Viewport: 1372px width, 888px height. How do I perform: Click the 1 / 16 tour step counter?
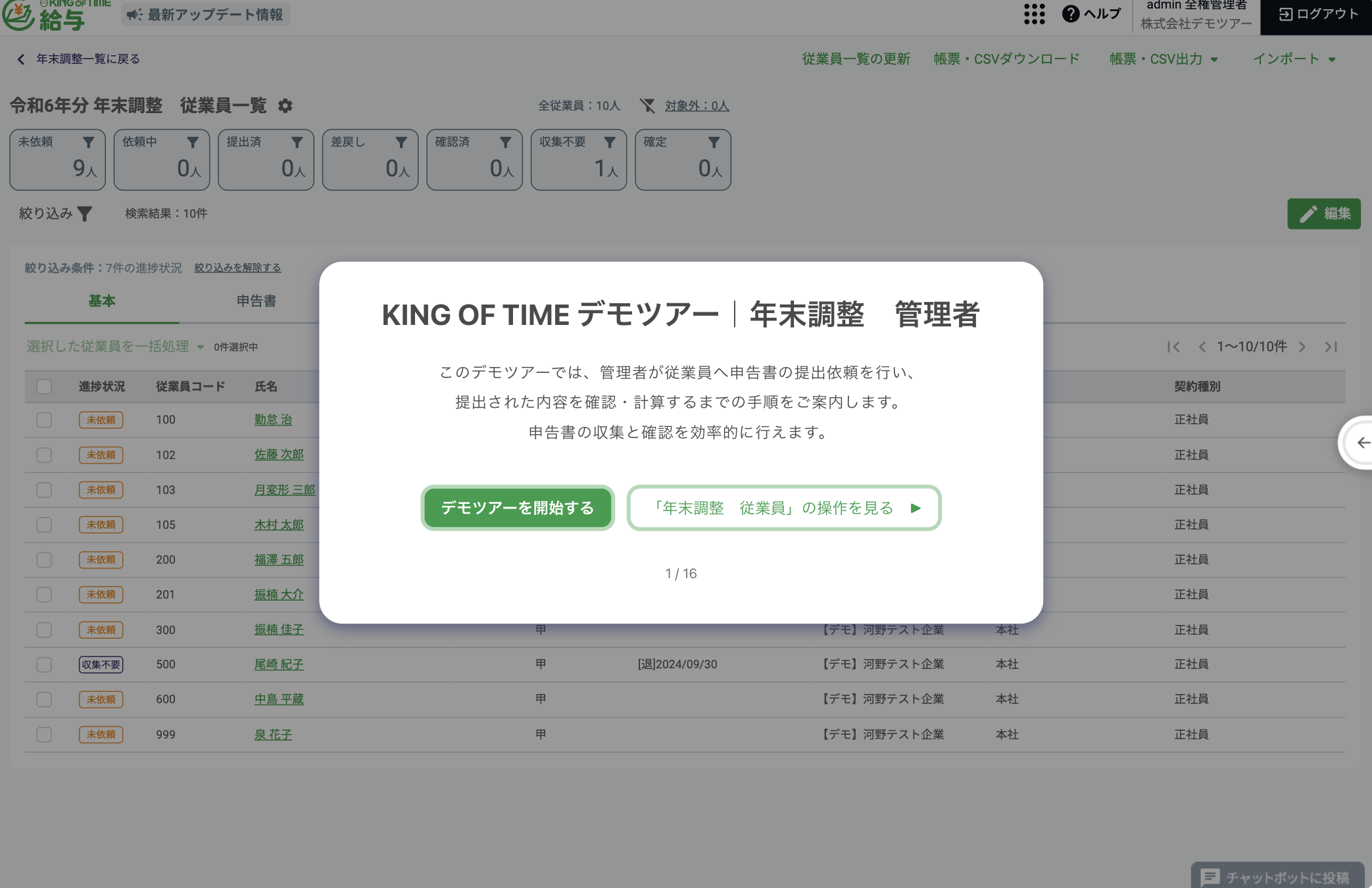pyautogui.click(x=681, y=574)
